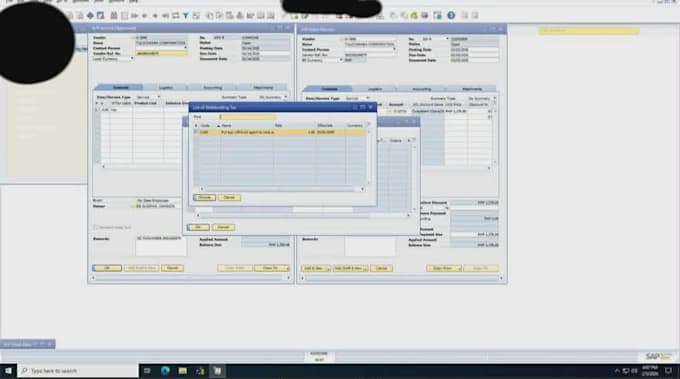Select the highlighted withholding tax row in the list

coord(280,132)
